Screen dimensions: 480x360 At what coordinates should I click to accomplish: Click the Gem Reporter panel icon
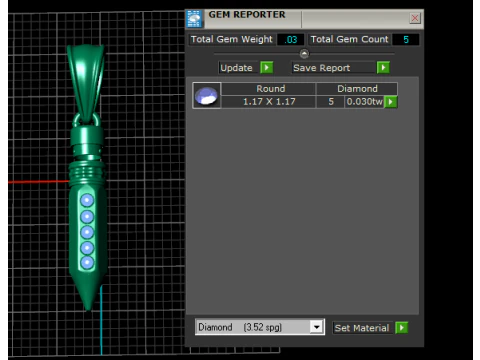[x=194, y=19]
